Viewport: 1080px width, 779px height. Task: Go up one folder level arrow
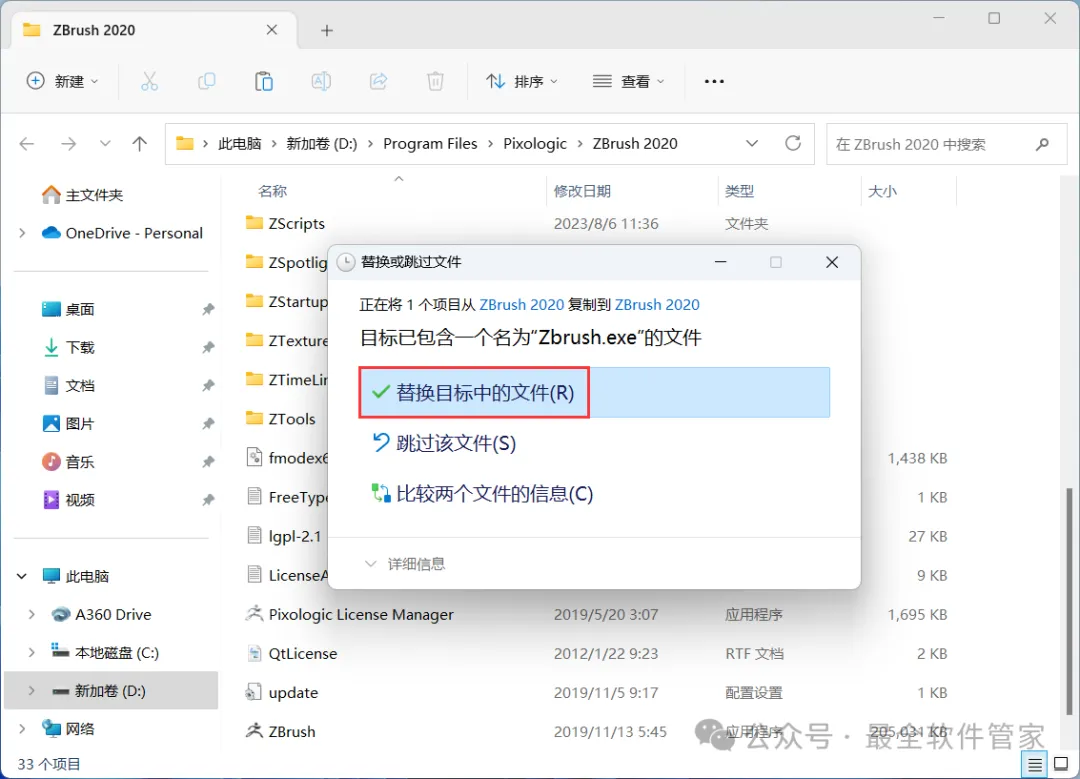pos(140,144)
